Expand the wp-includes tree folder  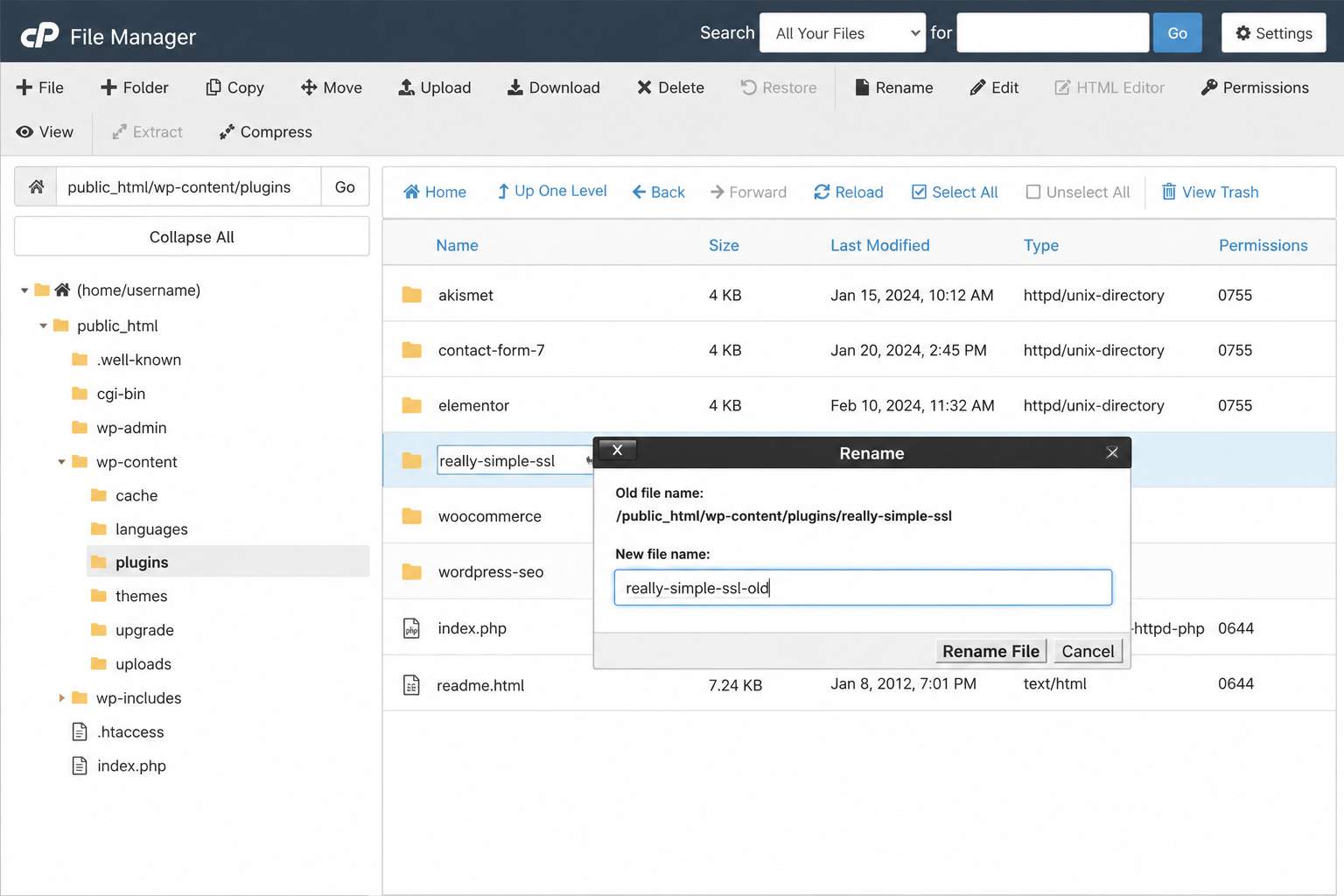pyautogui.click(x=61, y=697)
